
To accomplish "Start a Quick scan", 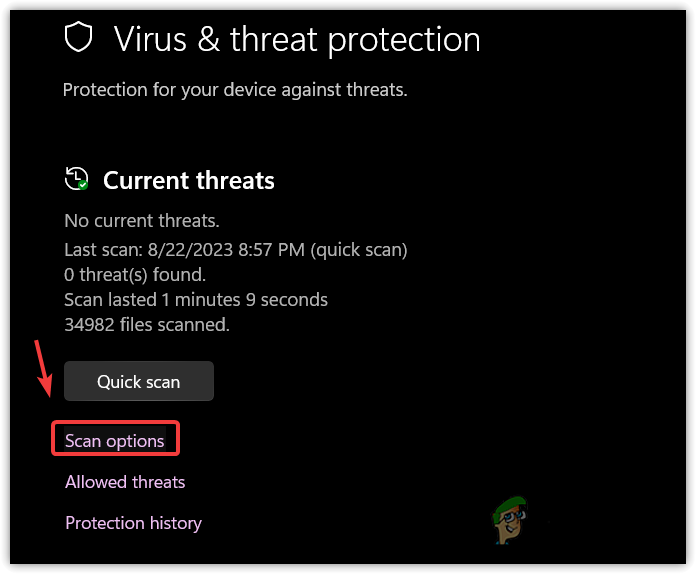I will coord(139,381).
